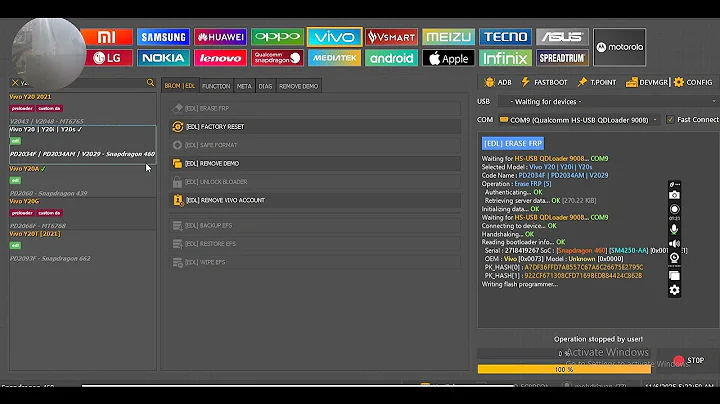Select the Vivo Y20T [2021] model
Image resolution: width=720 pixels, height=404 pixels.
point(83,246)
